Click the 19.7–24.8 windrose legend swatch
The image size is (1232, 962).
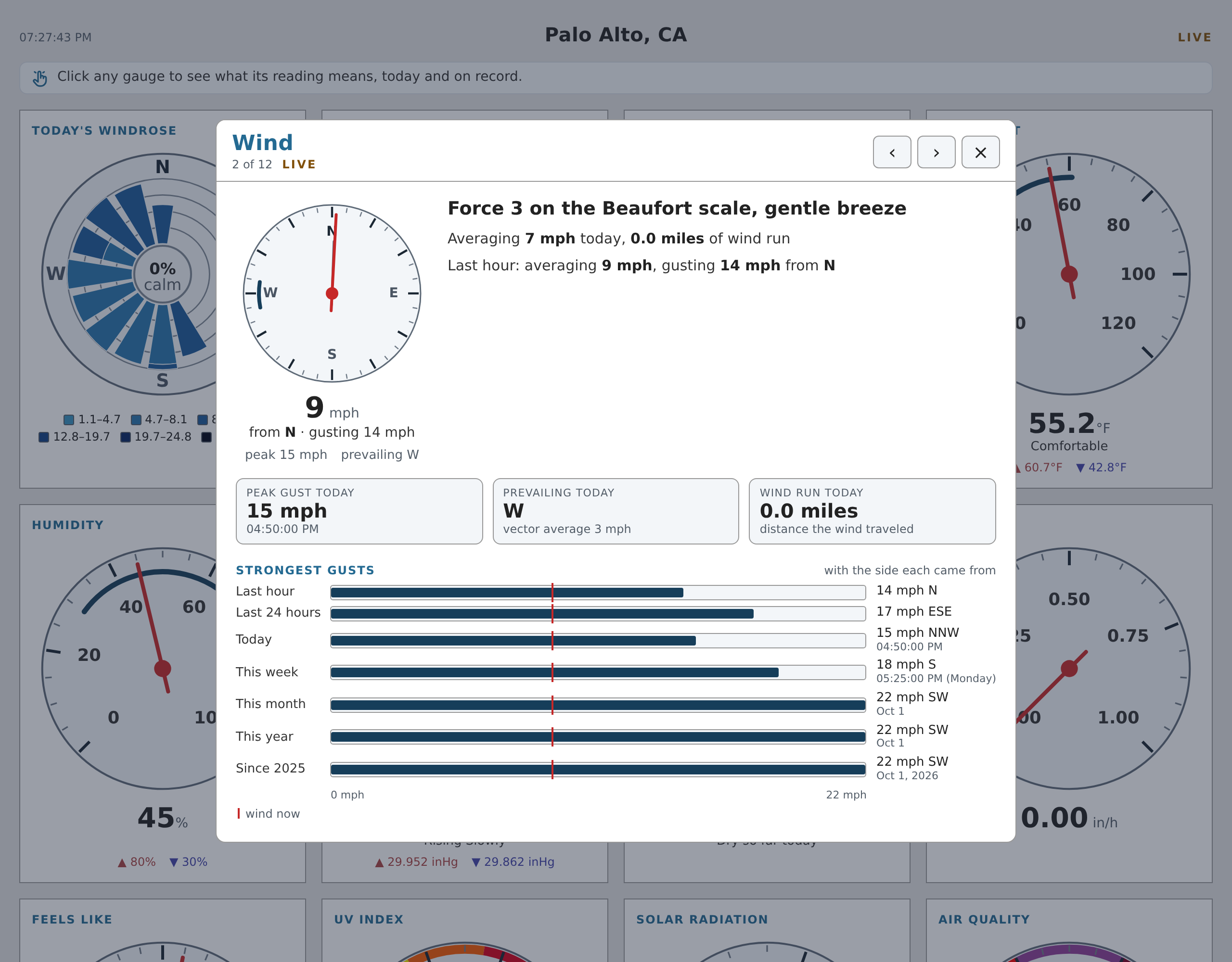coord(126,437)
